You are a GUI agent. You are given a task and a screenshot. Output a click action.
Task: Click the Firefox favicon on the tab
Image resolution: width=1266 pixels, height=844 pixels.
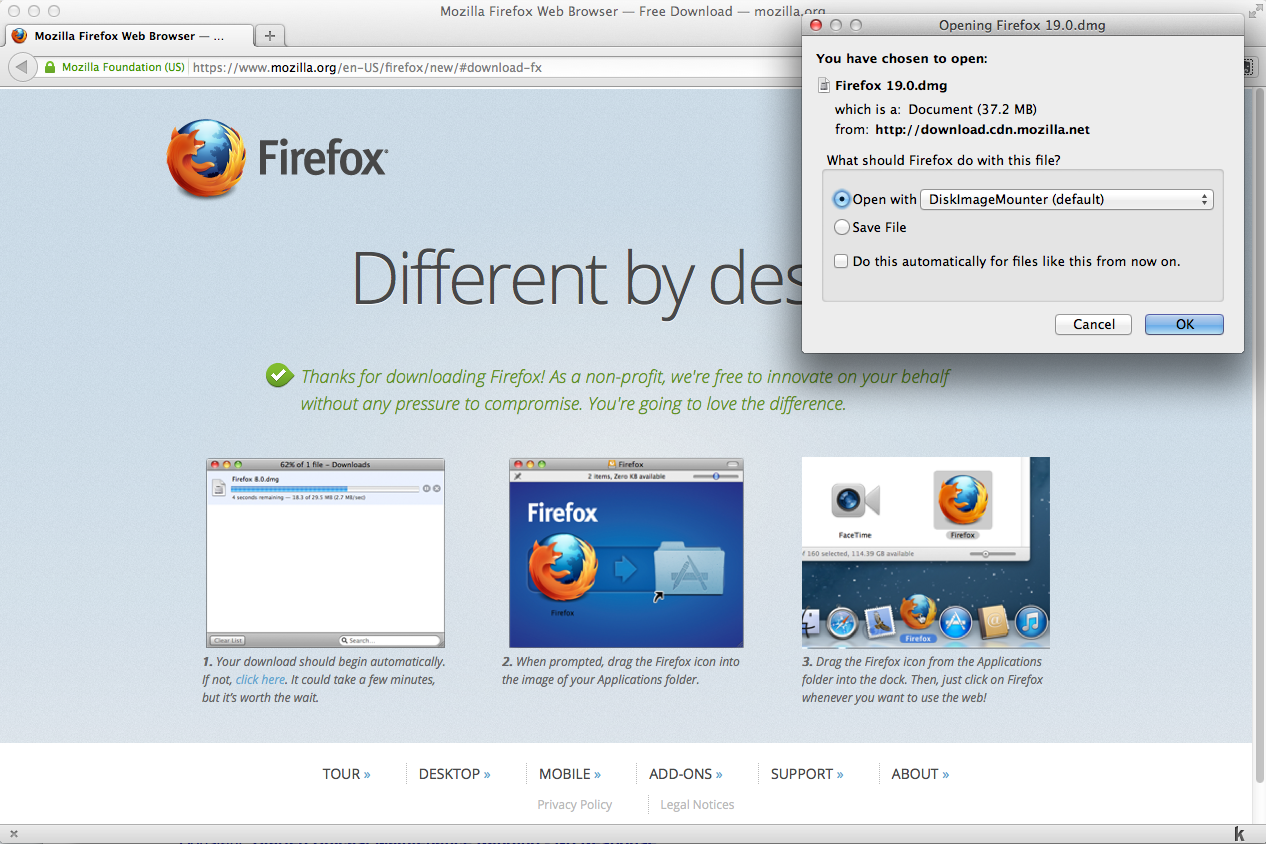tap(19, 36)
